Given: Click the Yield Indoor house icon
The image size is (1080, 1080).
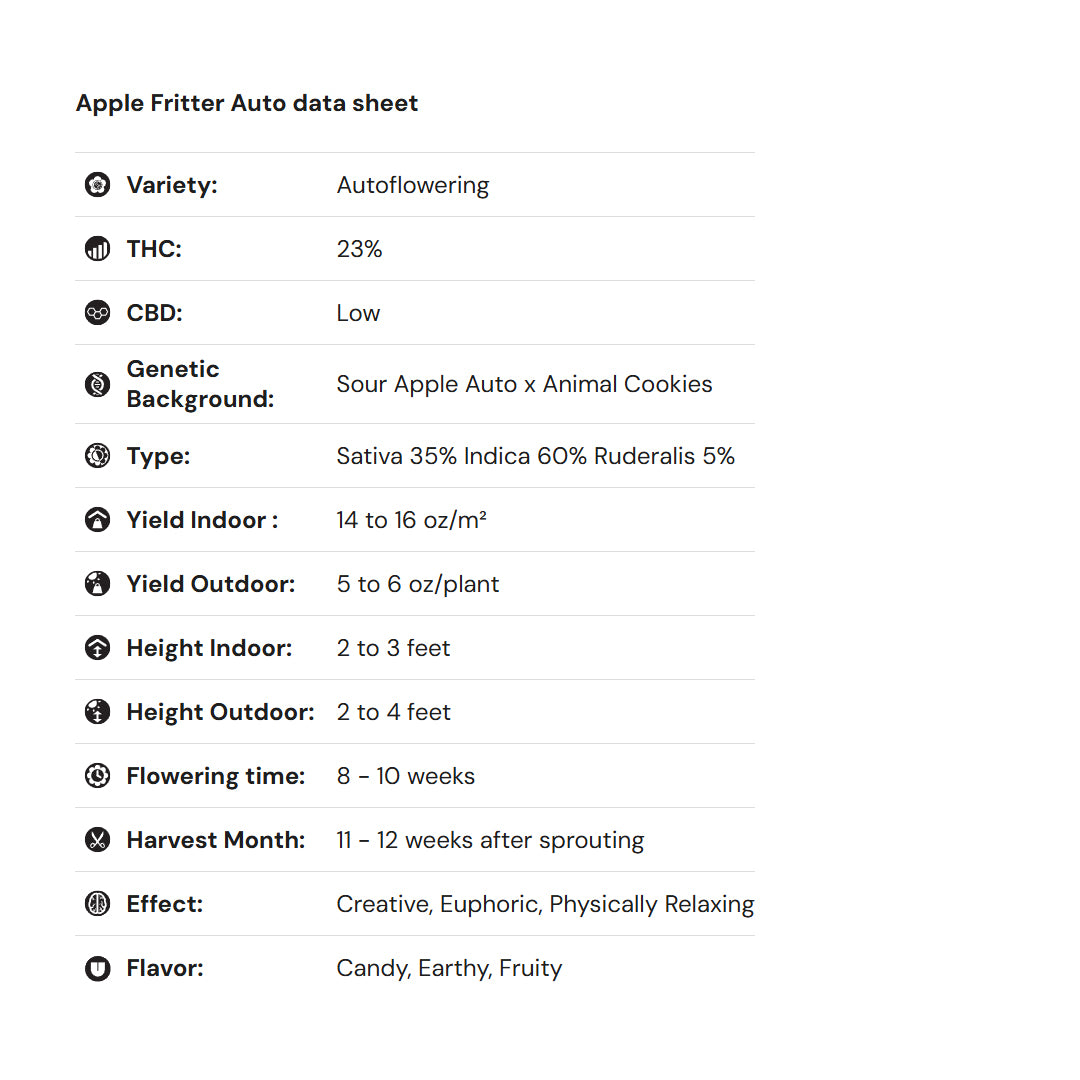Looking at the screenshot, I should coord(97,520).
